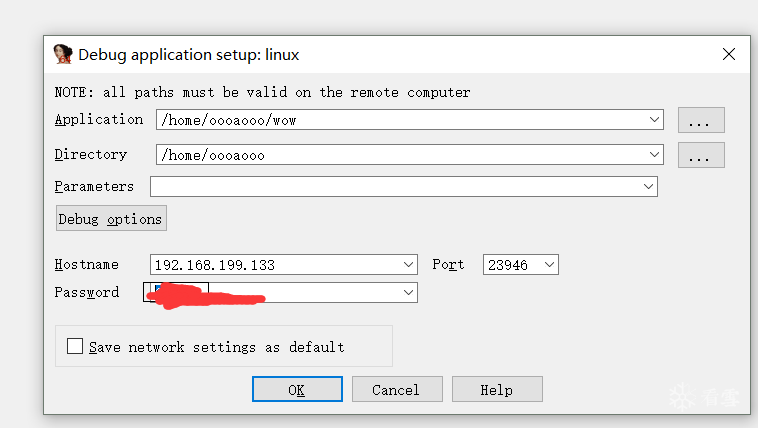Expand the Parameters dropdown
758x428 pixels.
(649, 187)
